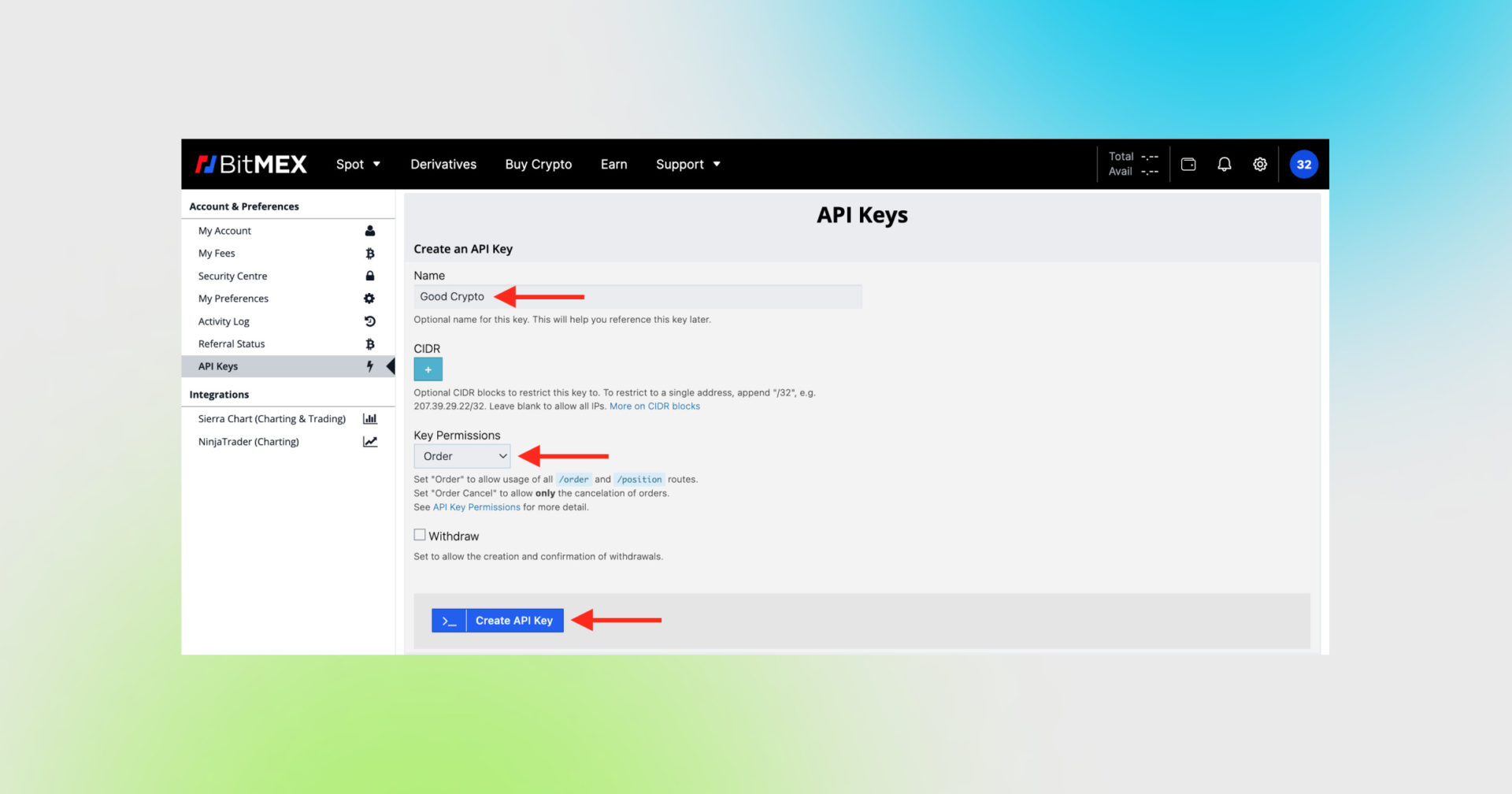Screen dimensions: 1512x794
Task: Go to Derivatives in top navigation
Action: coord(443,164)
